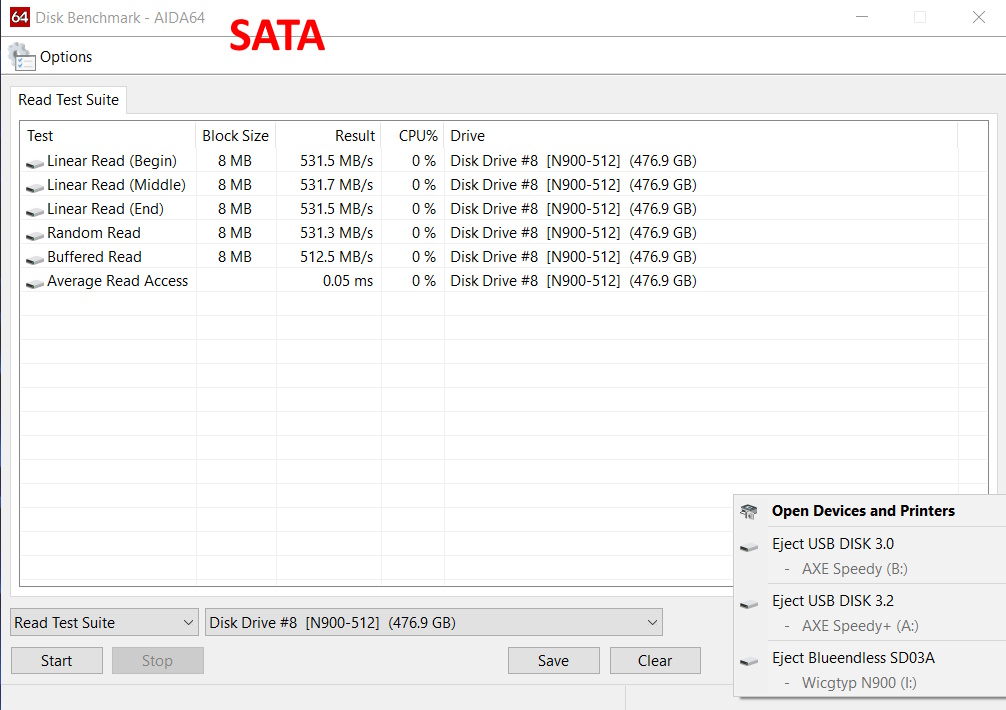The height and width of the screenshot is (710, 1006).
Task: Select the Linear Read (Begin) row label
Action: (112, 161)
